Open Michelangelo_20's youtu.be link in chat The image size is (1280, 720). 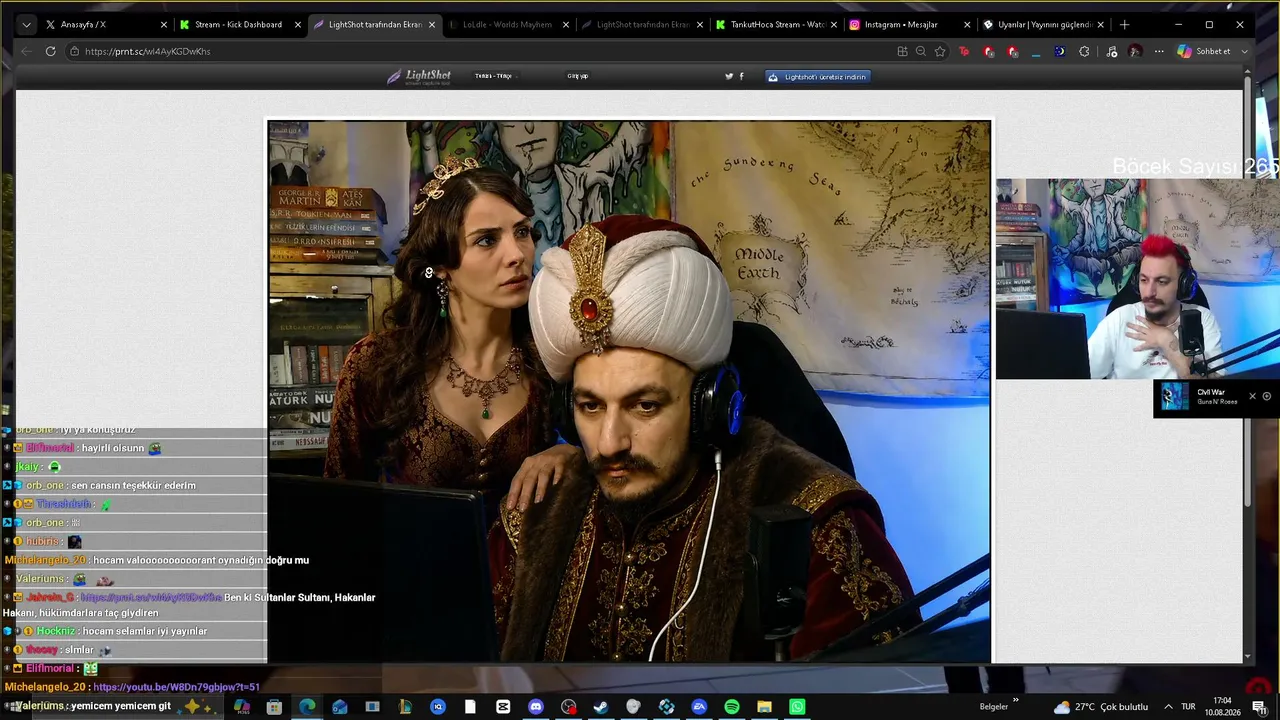click(176, 687)
